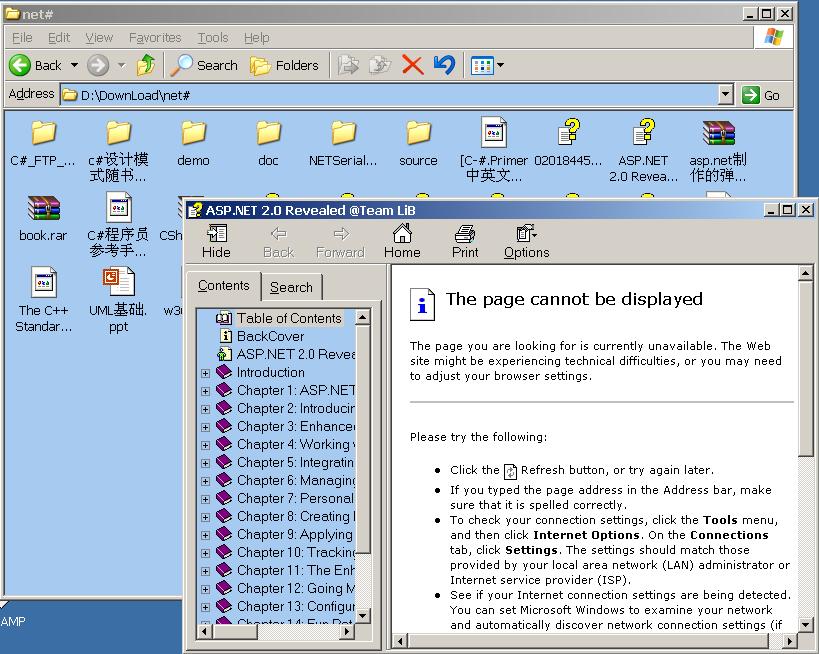Viewport: 819px width, 654px height.
Task: Select Chapter 6: Managing tree item
Action: (x=296, y=480)
